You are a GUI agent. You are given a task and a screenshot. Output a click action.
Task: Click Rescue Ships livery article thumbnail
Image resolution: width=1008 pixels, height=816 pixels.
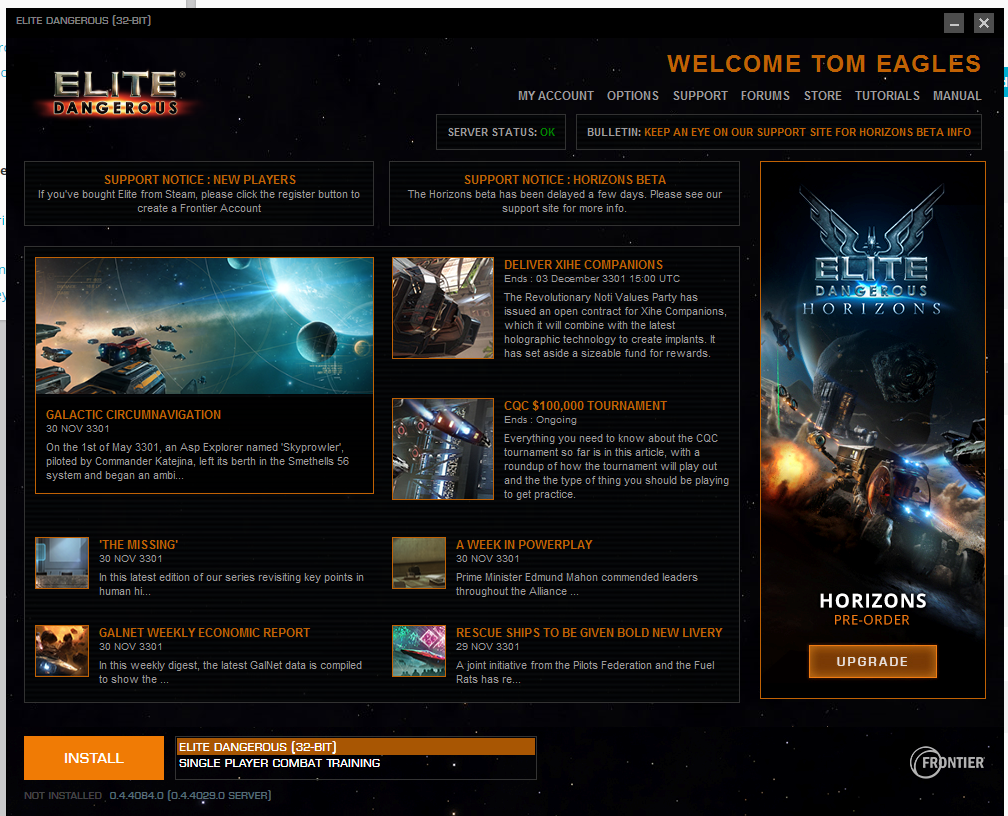click(419, 651)
